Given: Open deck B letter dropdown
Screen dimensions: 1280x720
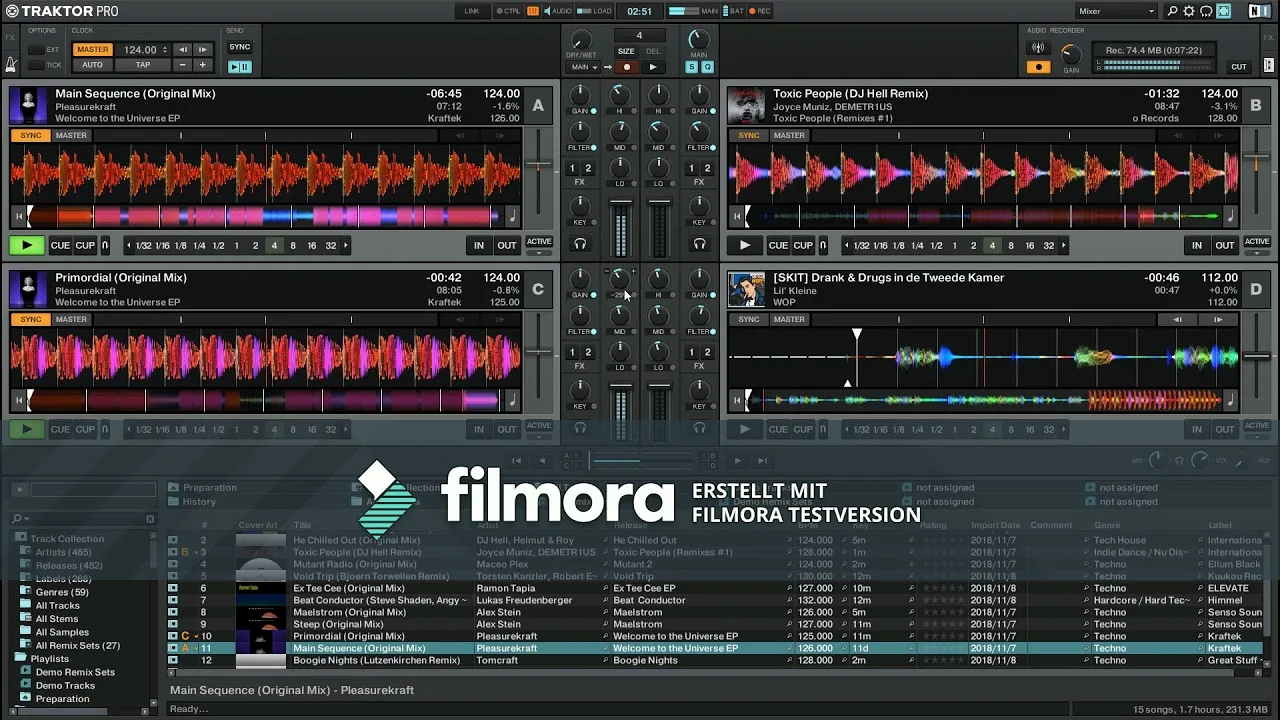Looking at the screenshot, I should [x=1256, y=106].
